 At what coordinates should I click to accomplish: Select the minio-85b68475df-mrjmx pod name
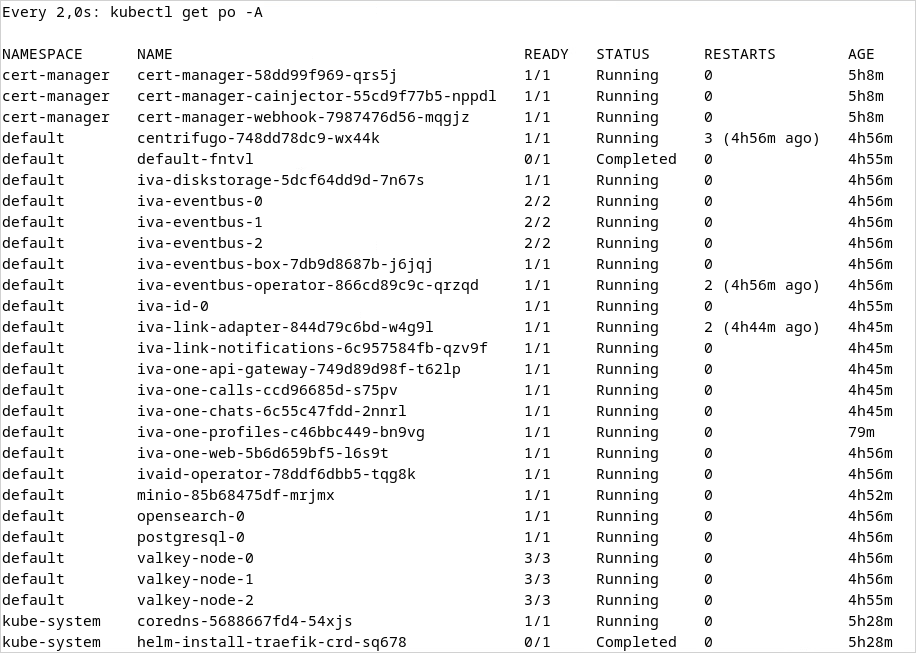[x=235, y=495]
